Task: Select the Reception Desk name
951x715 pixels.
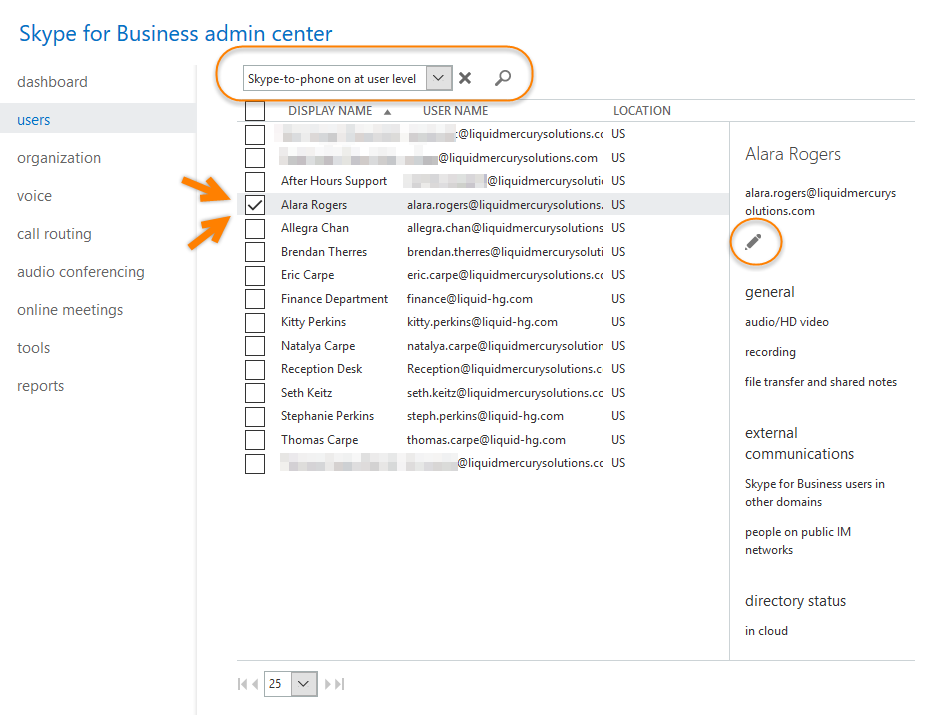Action: [321, 369]
